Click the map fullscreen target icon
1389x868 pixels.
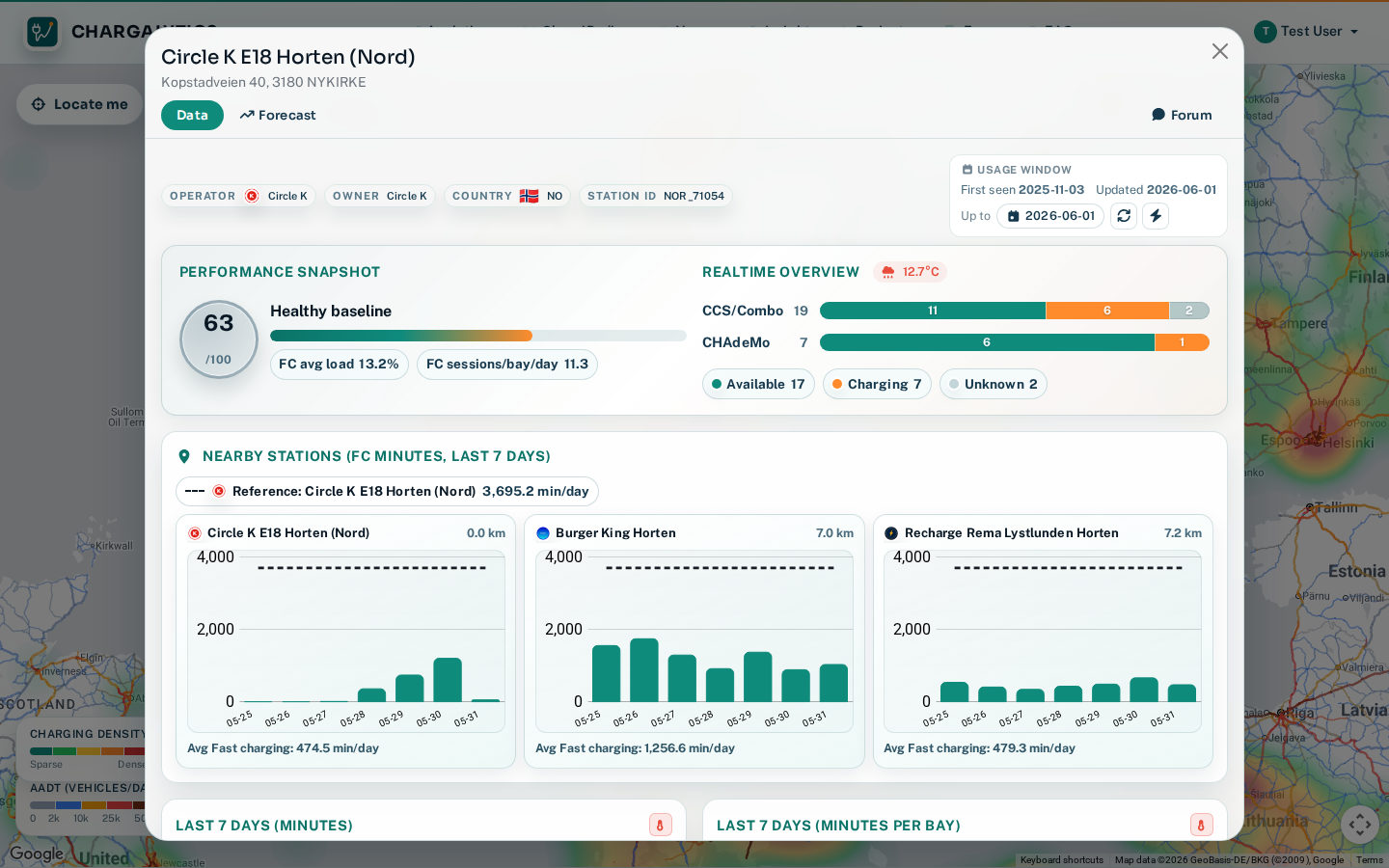(x=1360, y=825)
